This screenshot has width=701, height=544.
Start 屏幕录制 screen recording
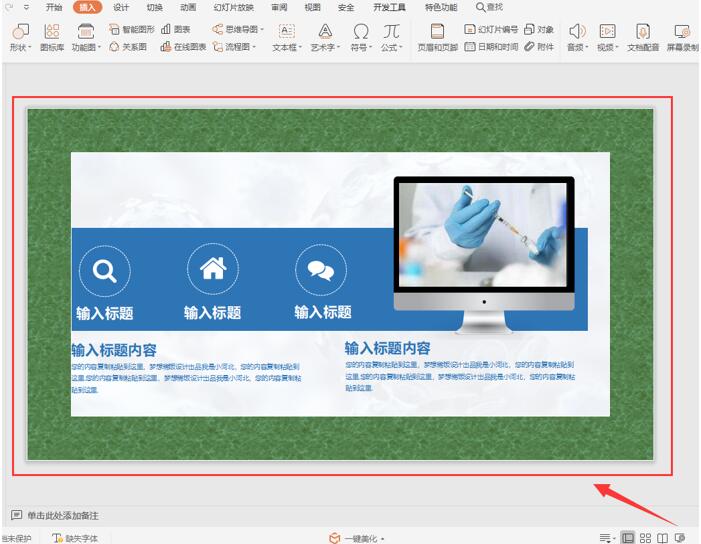[682, 38]
